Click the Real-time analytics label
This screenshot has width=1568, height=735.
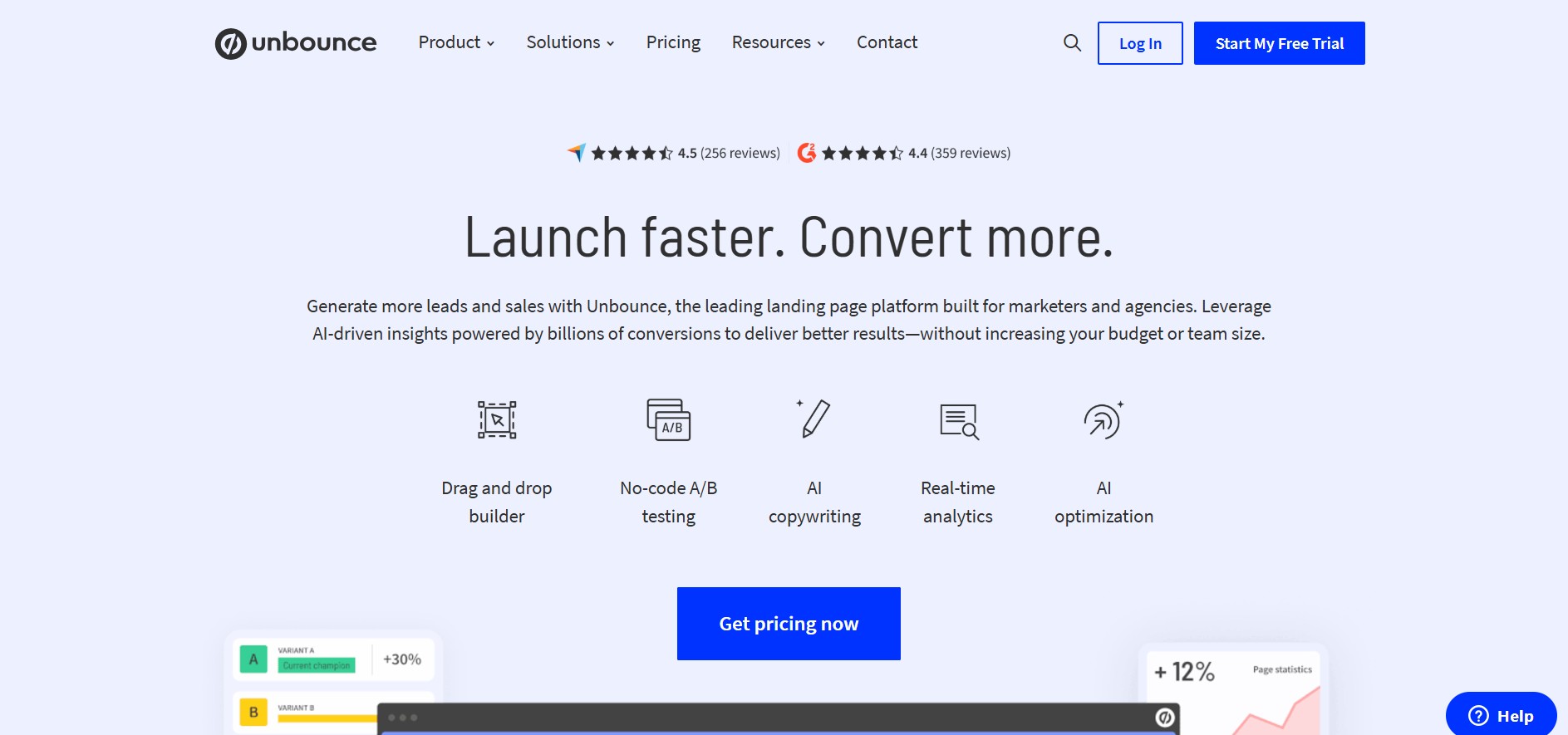[958, 502]
